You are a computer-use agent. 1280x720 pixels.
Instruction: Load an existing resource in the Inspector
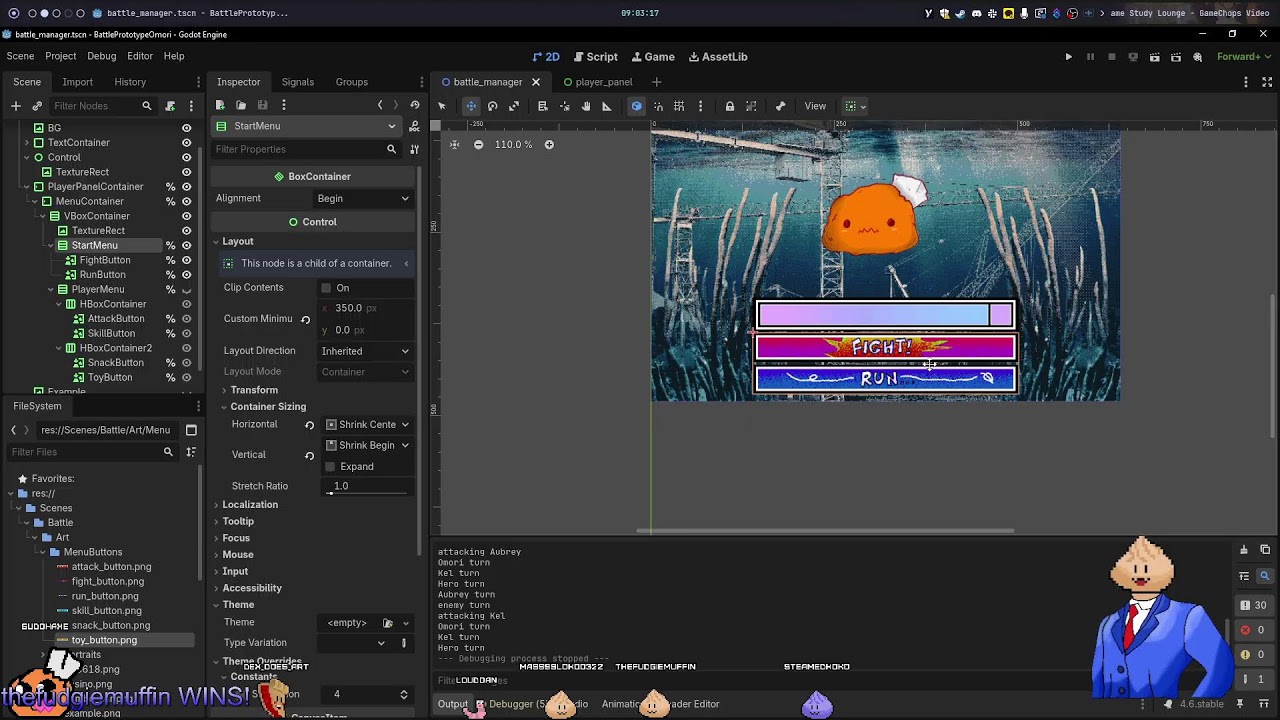tap(241, 105)
